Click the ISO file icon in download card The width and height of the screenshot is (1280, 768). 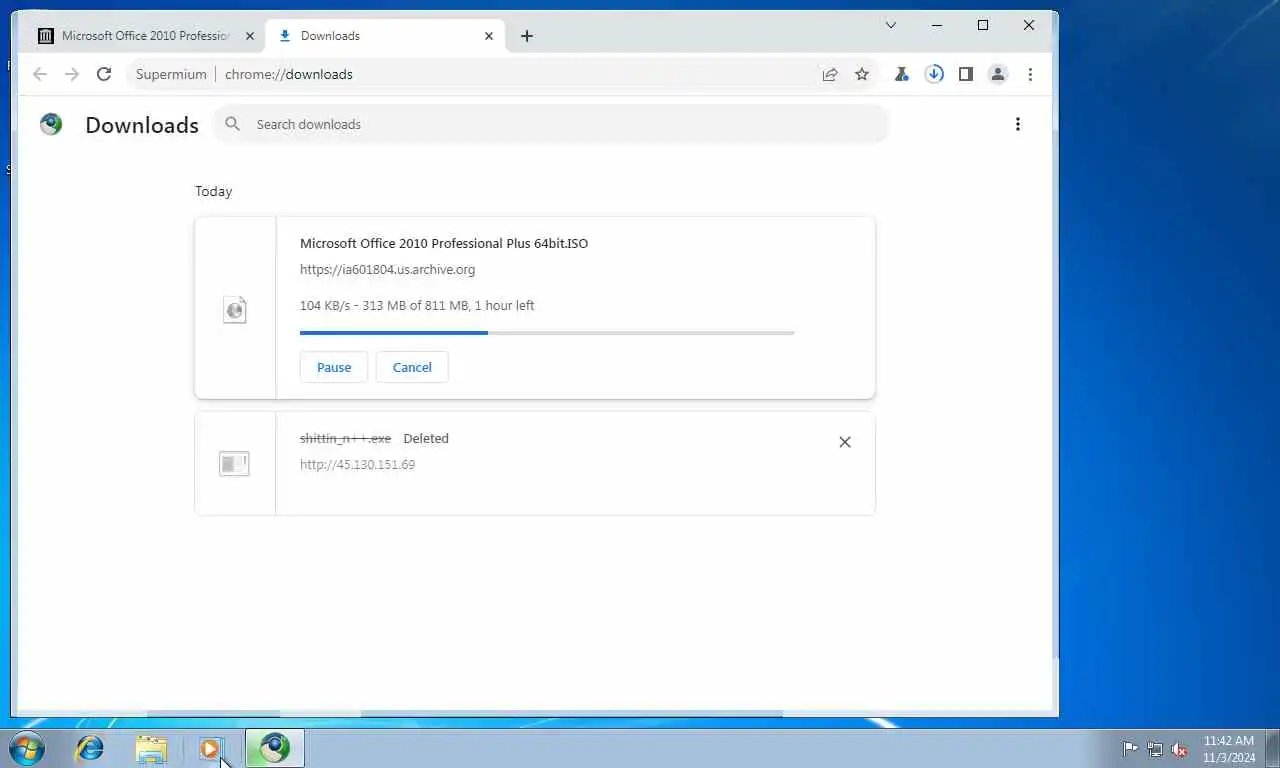(x=235, y=310)
